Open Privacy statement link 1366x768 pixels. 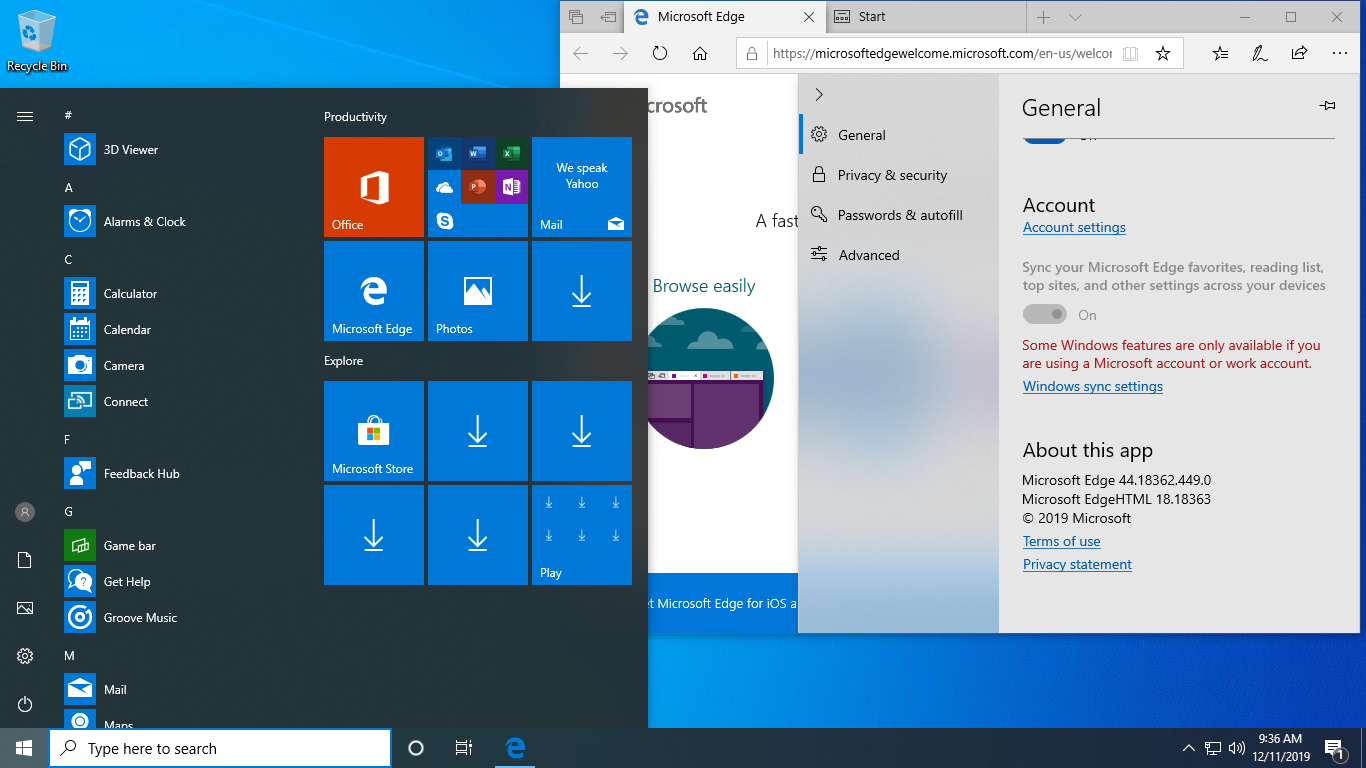coord(1077,564)
